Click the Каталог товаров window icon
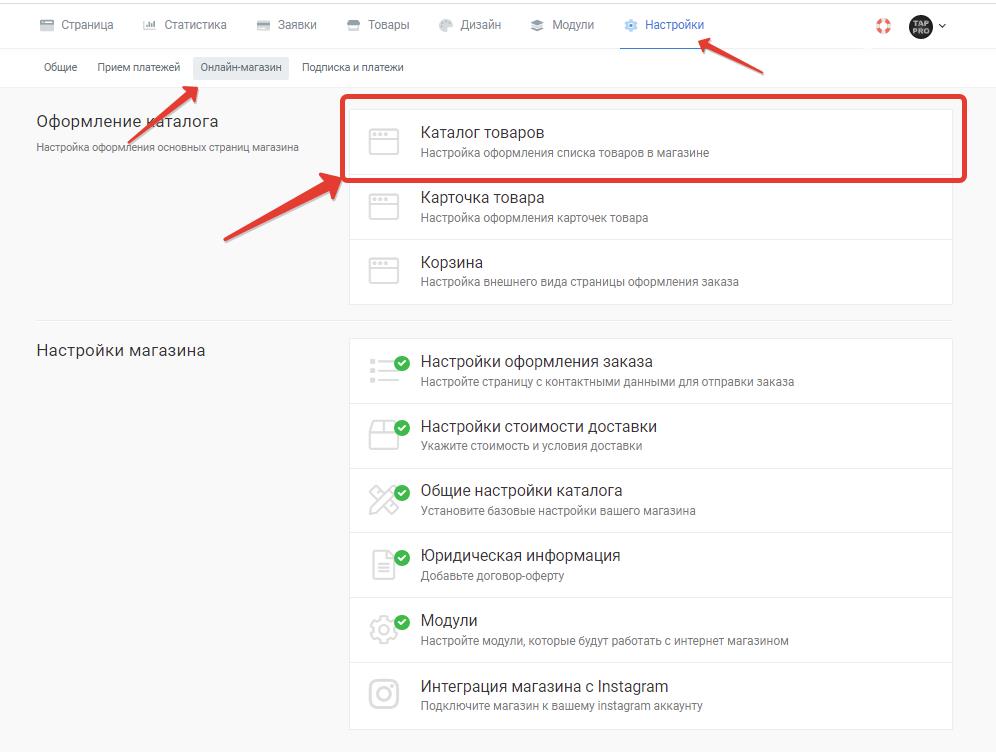 click(x=384, y=142)
